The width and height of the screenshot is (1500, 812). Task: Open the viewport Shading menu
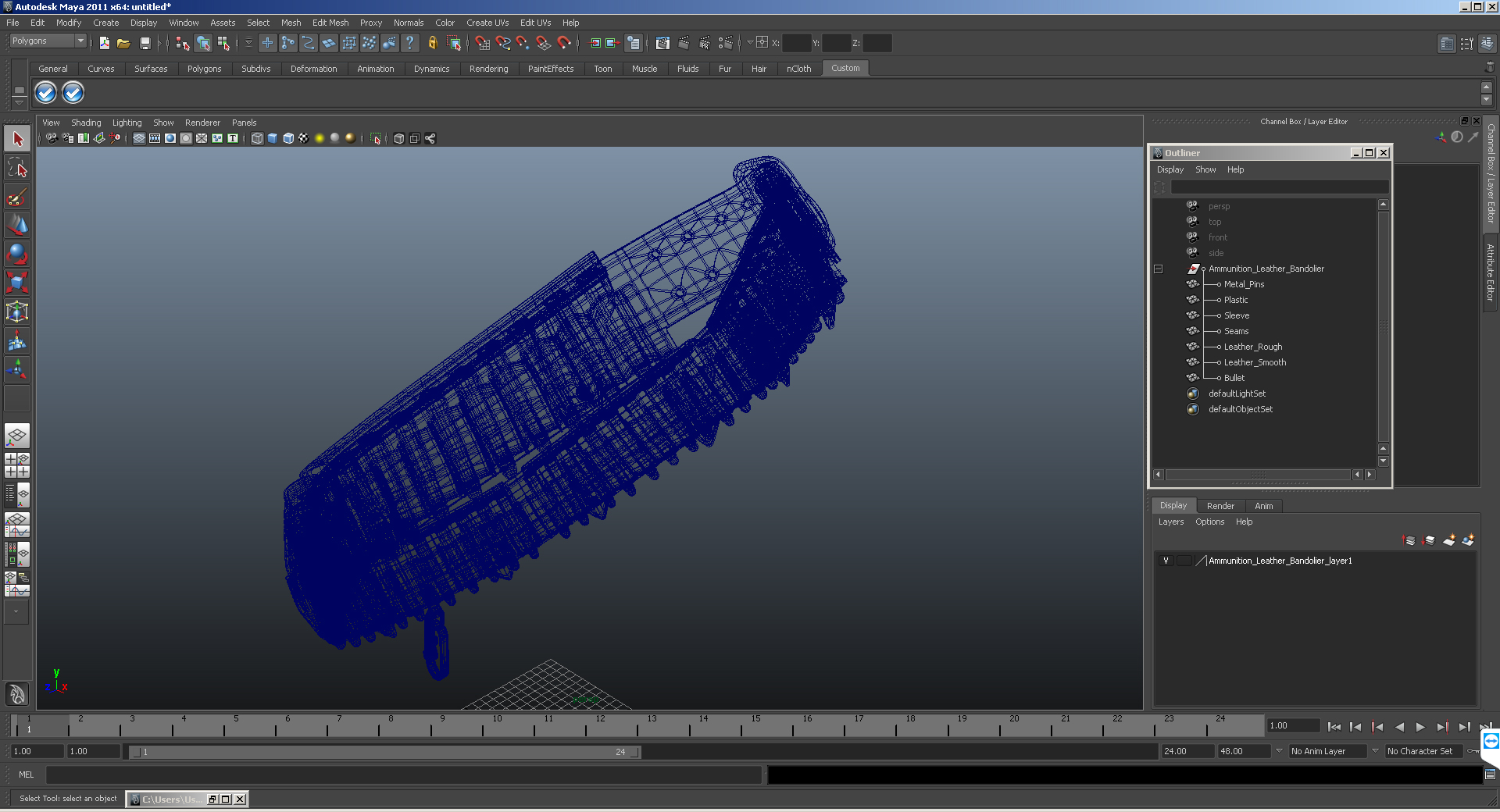(x=86, y=123)
